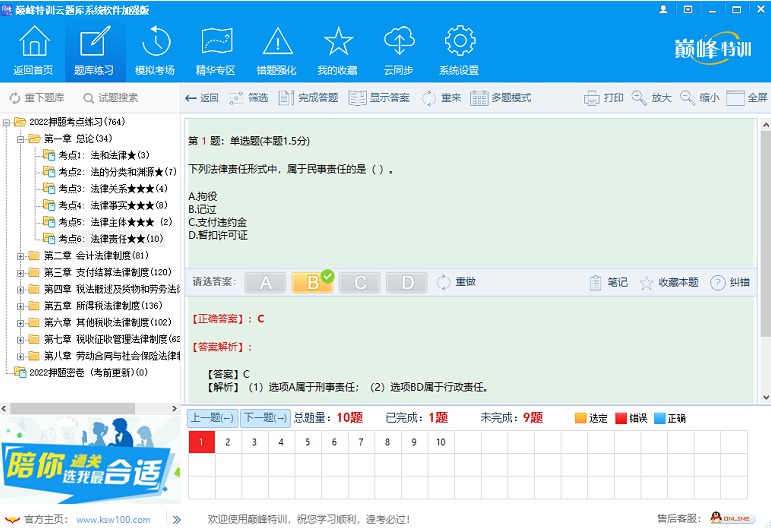771x531 pixels.
Task: Click the vertical scrollbar of the question panel
Action: click(x=766, y=261)
